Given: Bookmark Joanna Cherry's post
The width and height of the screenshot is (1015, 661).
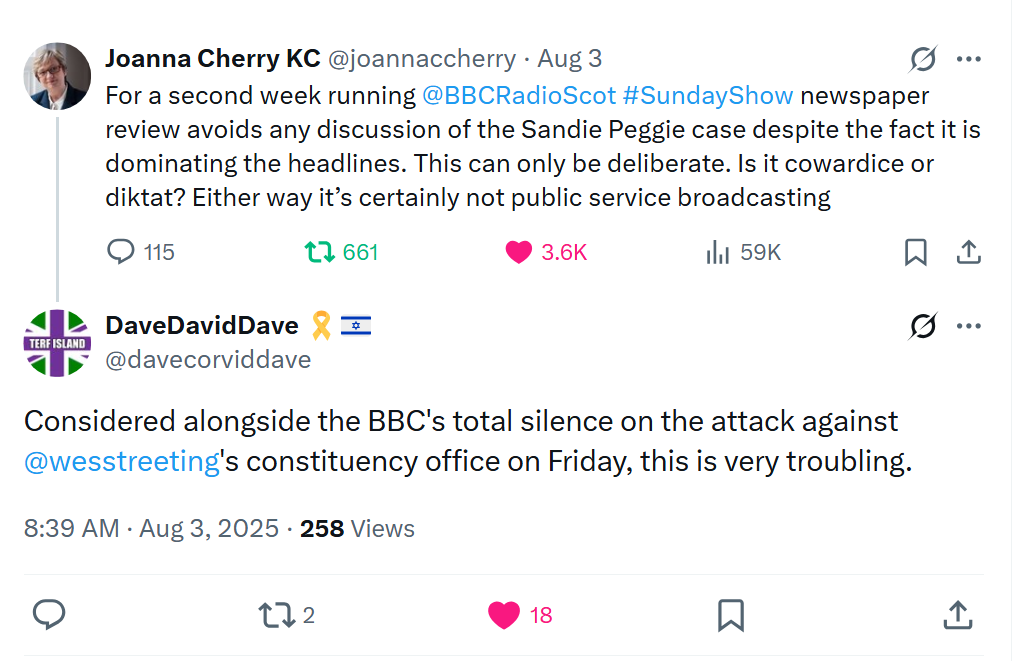Looking at the screenshot, I should coord(915,252).
